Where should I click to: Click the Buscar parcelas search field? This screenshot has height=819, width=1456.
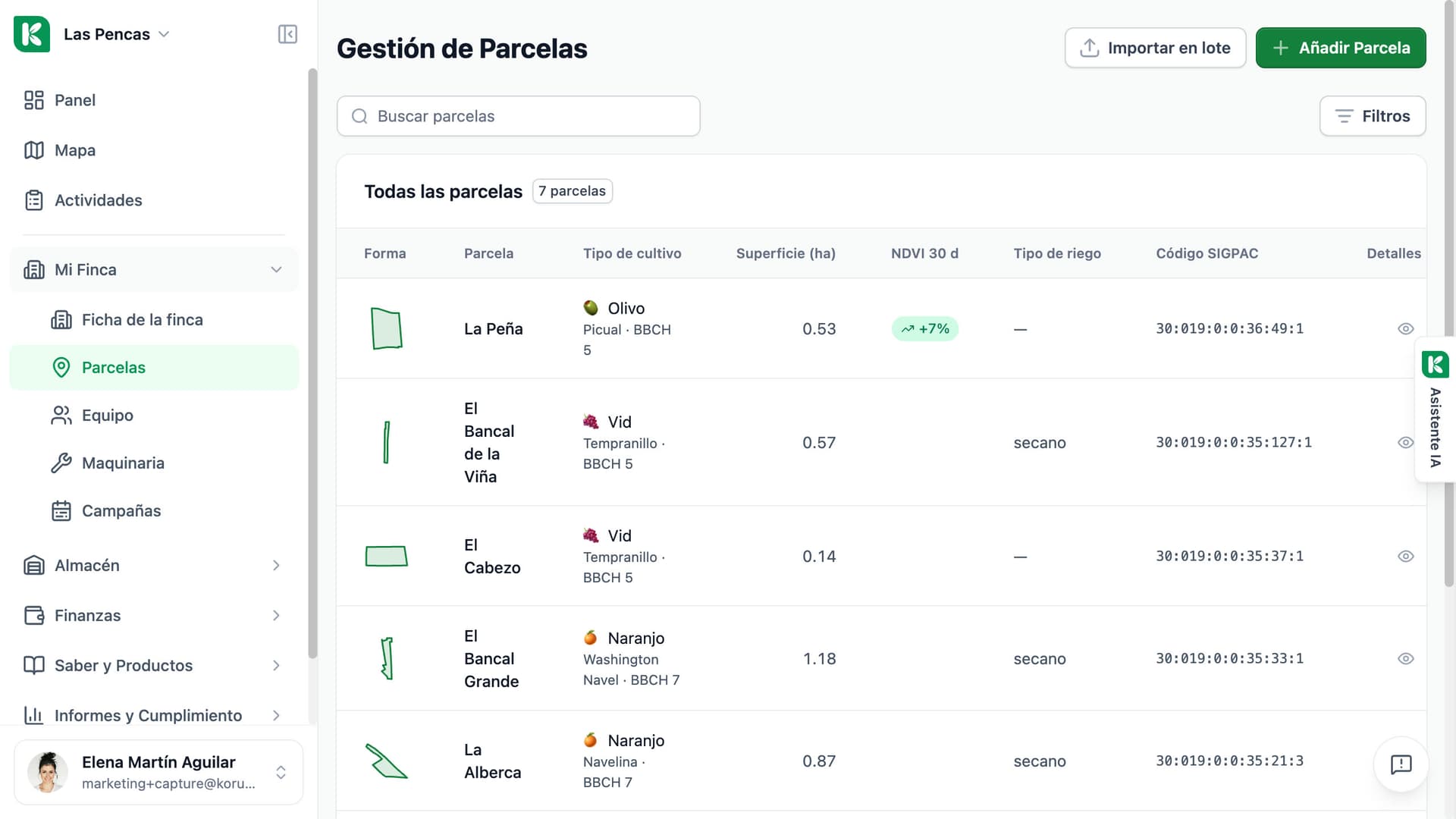[x=518, y=116]
